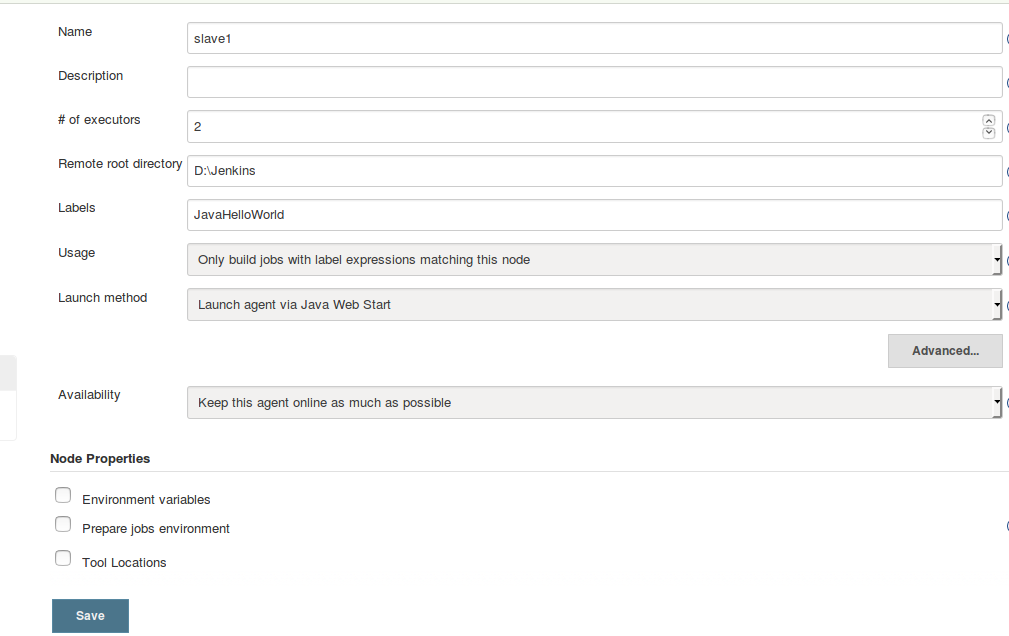1009x636 pixels.
Task: Click help icon for Prepare jobs environment
Action: point(1007,526)
